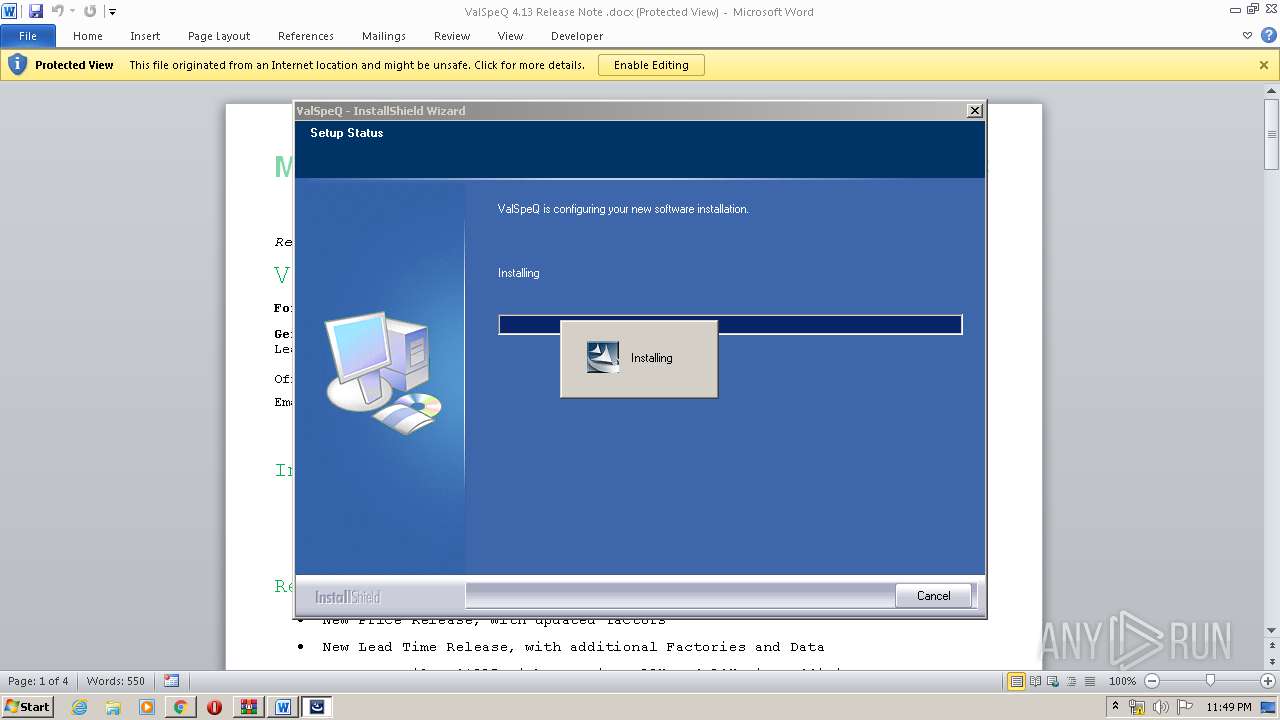Open Windows Explorer folder from taskbar

click(x=113, y=707)
